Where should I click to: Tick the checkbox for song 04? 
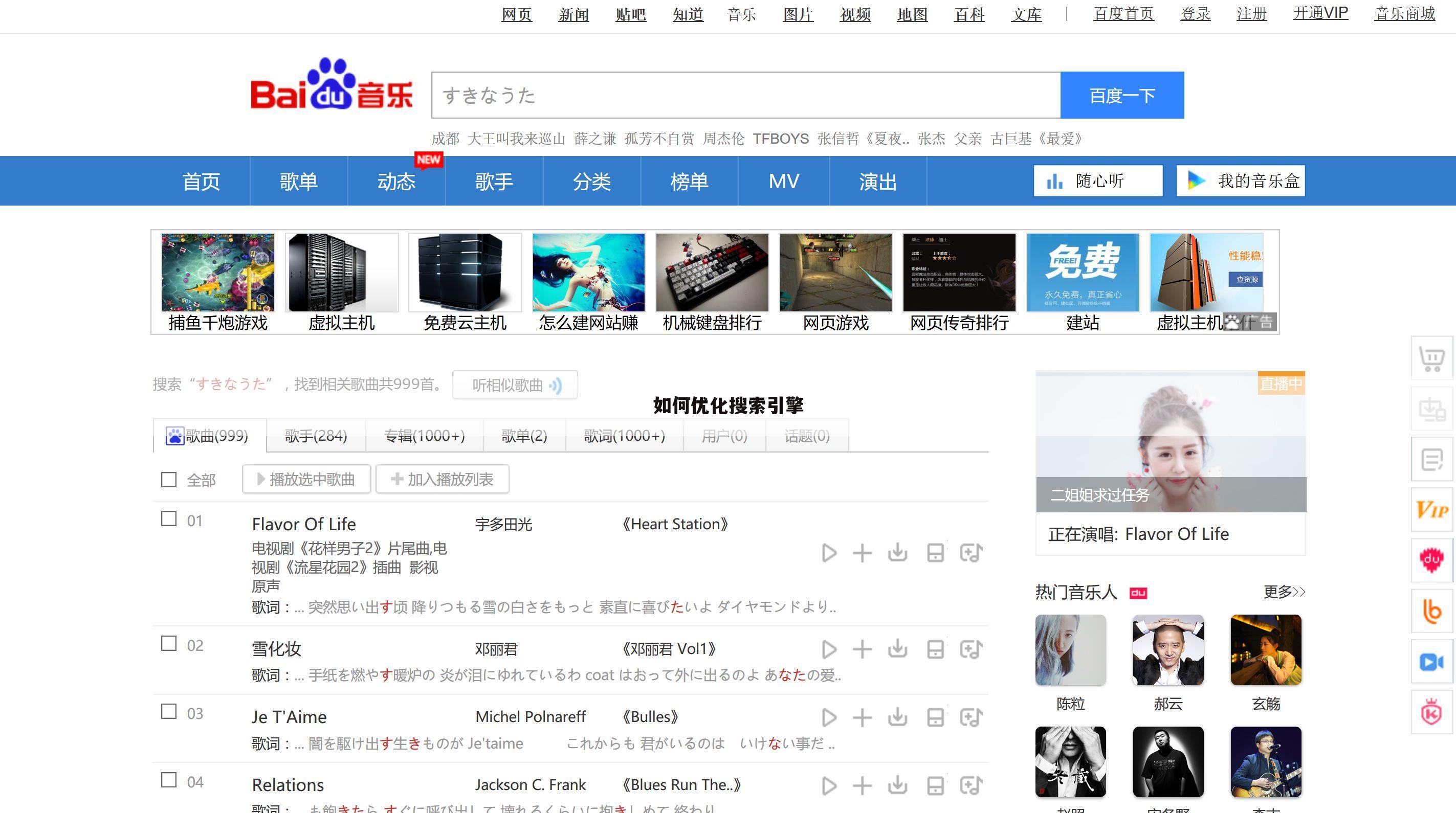[x=169, y=780]
